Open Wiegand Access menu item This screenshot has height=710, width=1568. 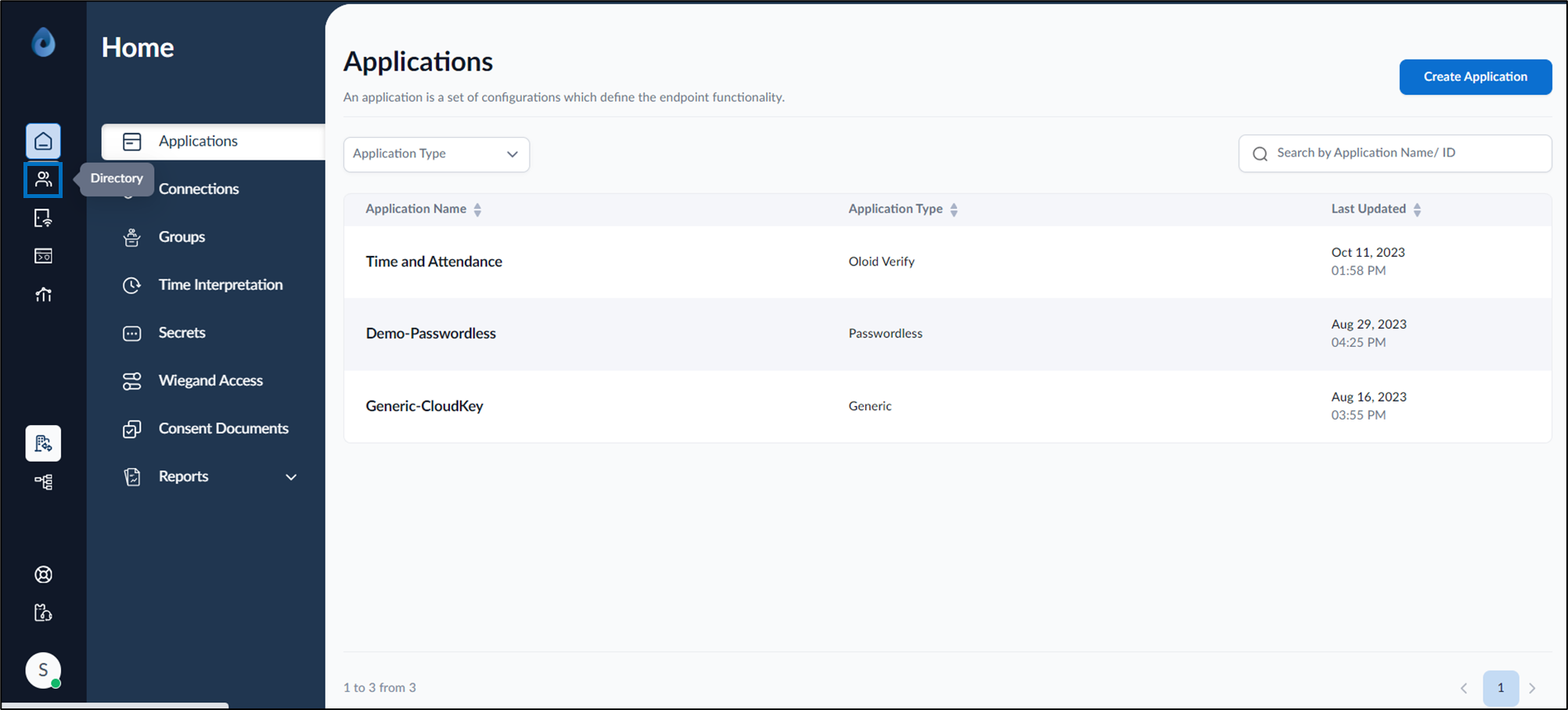(x=210, y=380)
